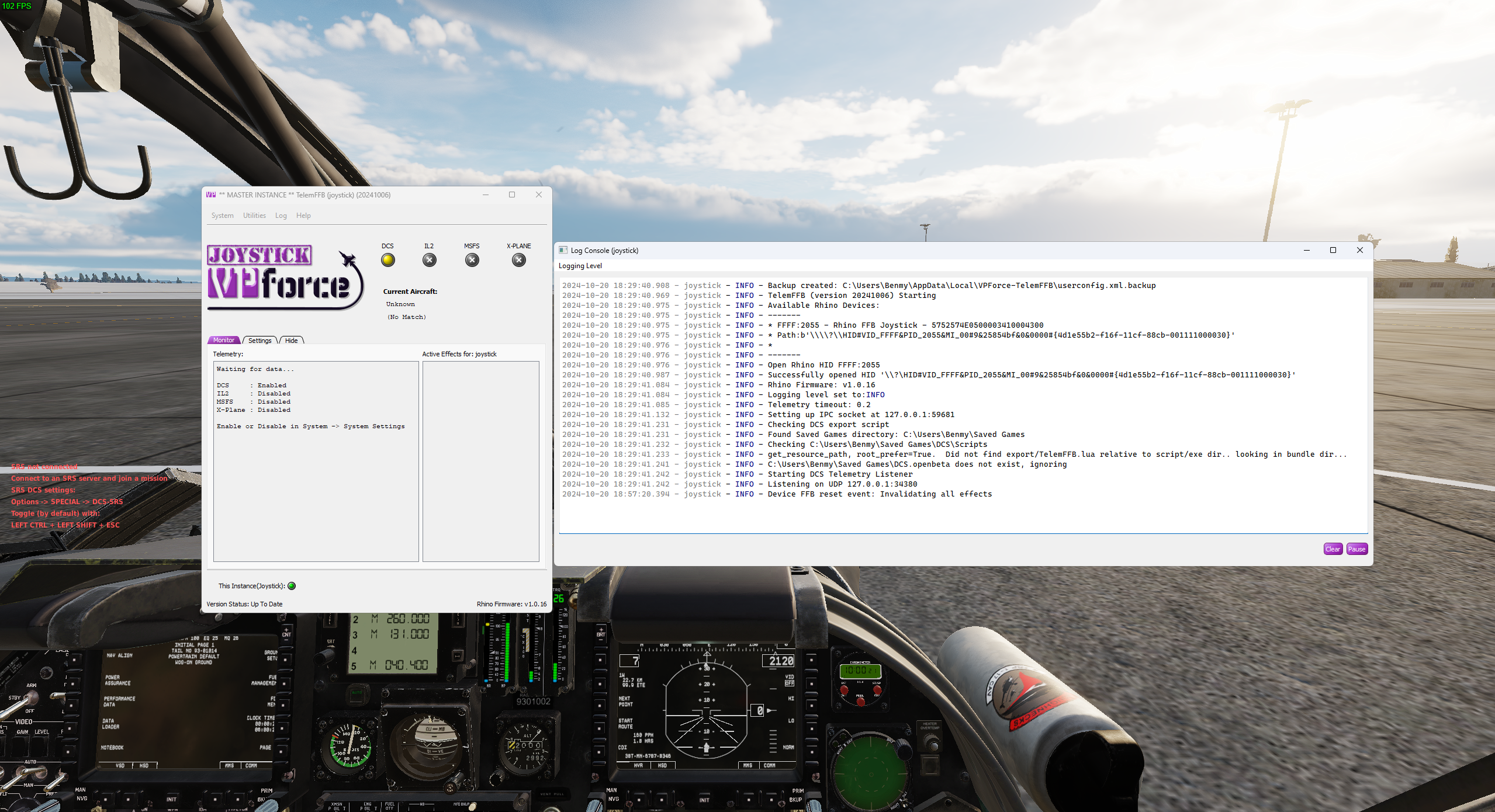Click the TelemFFB title bar app icon
Viewport: 1495px width, 812px height.
211,195
